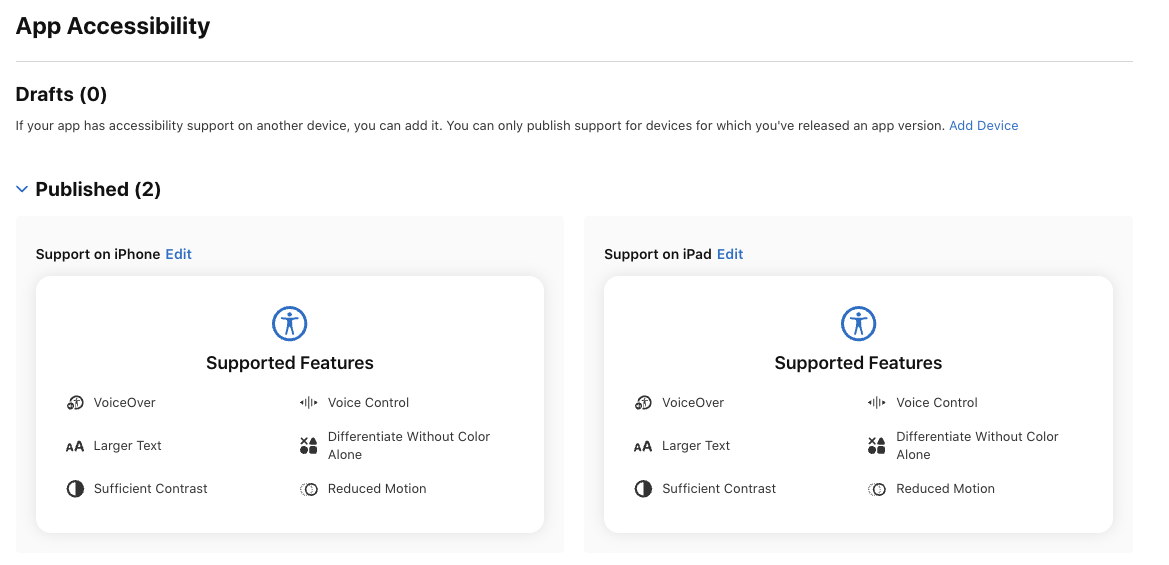The width and height of the screenshot is (1169, 565).
Task: Edit the Support on iPhone section
Action: [179, 254]
